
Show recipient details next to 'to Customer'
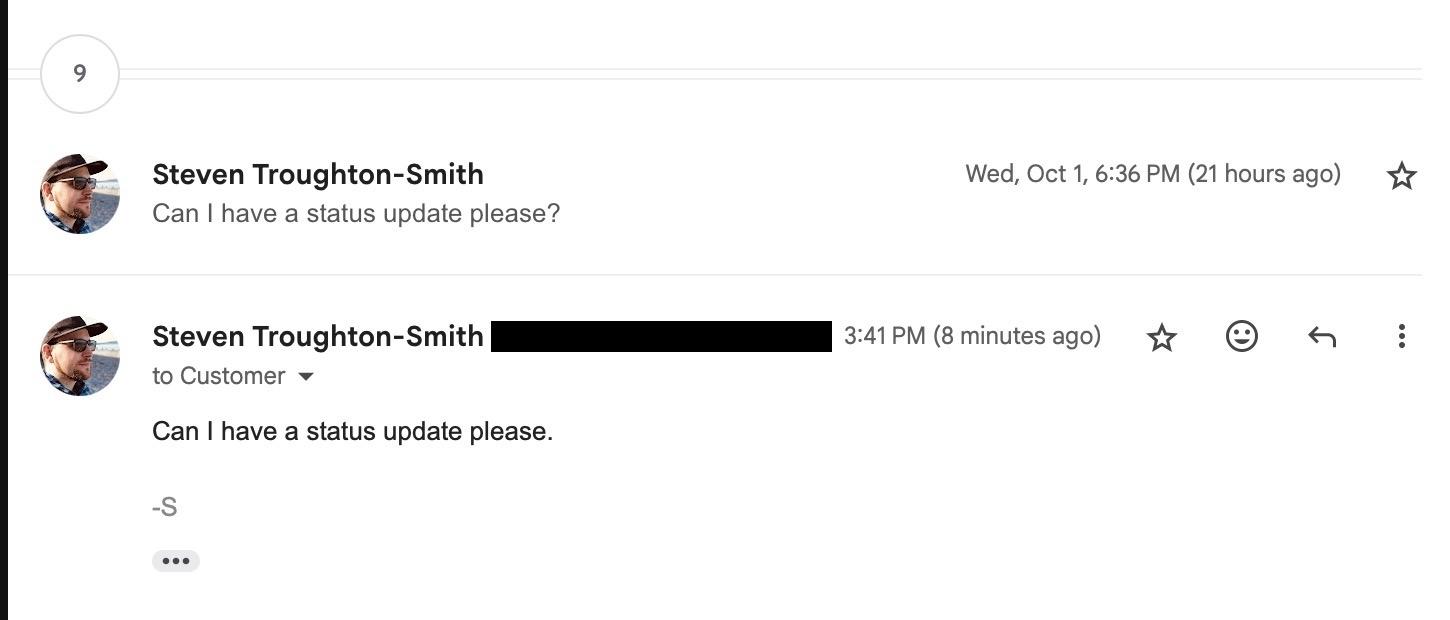(307, 377)
